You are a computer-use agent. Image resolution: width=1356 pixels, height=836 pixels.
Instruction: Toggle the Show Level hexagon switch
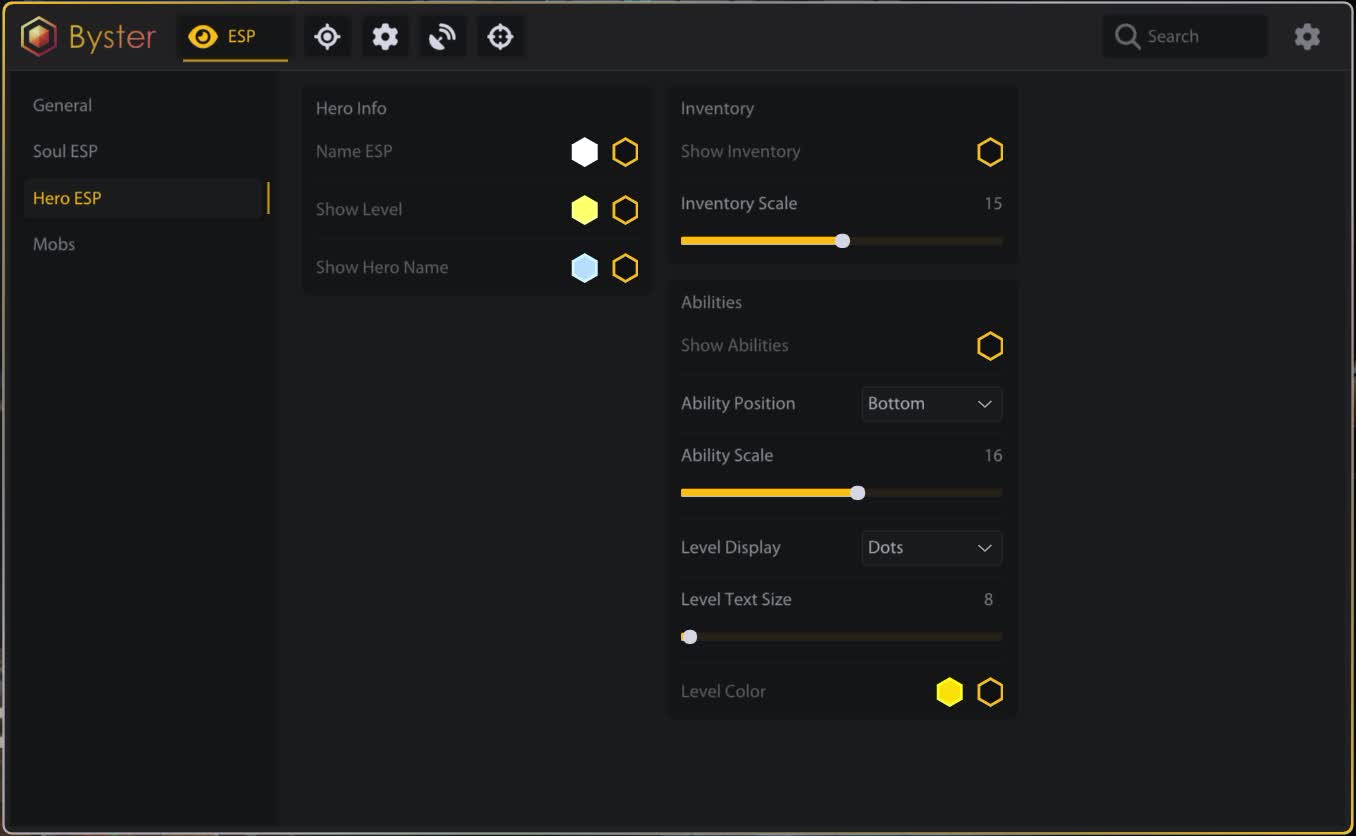coord(625,210)
